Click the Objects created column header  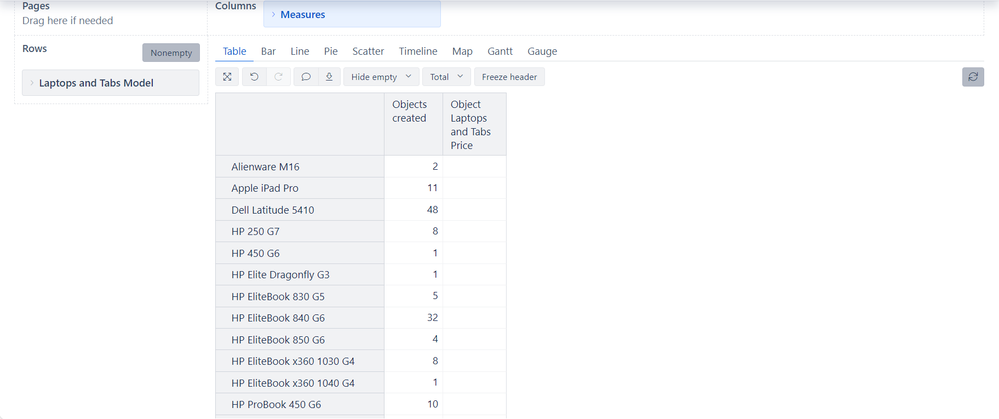tap(413, 124)
